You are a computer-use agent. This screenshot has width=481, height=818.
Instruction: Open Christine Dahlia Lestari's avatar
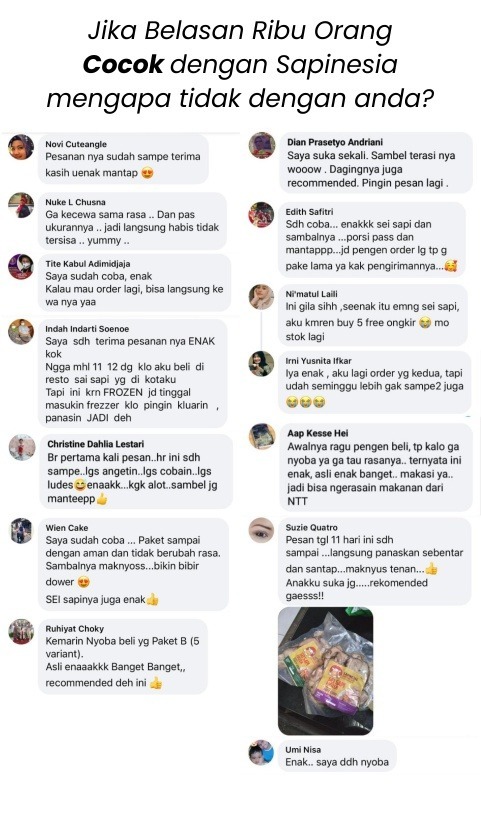(x=22, y=447)
